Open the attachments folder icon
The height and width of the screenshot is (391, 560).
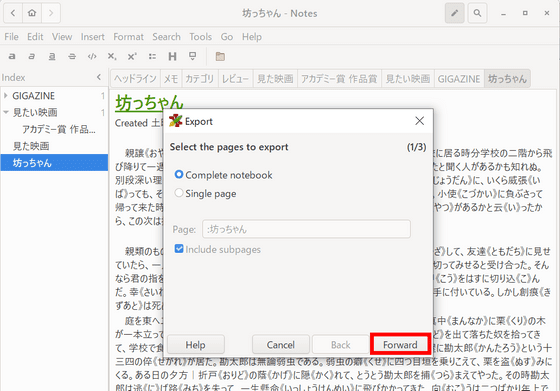click(220, 56)
